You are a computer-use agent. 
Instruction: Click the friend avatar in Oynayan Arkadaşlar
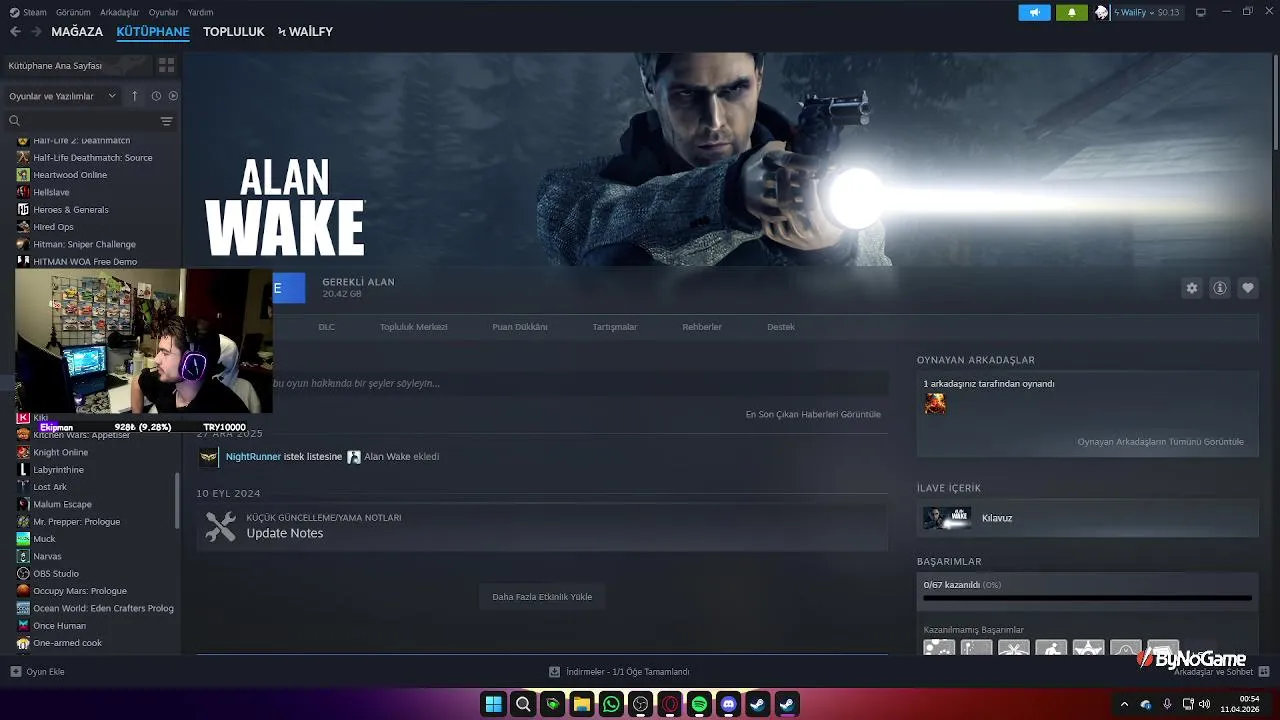coord(934,403)
